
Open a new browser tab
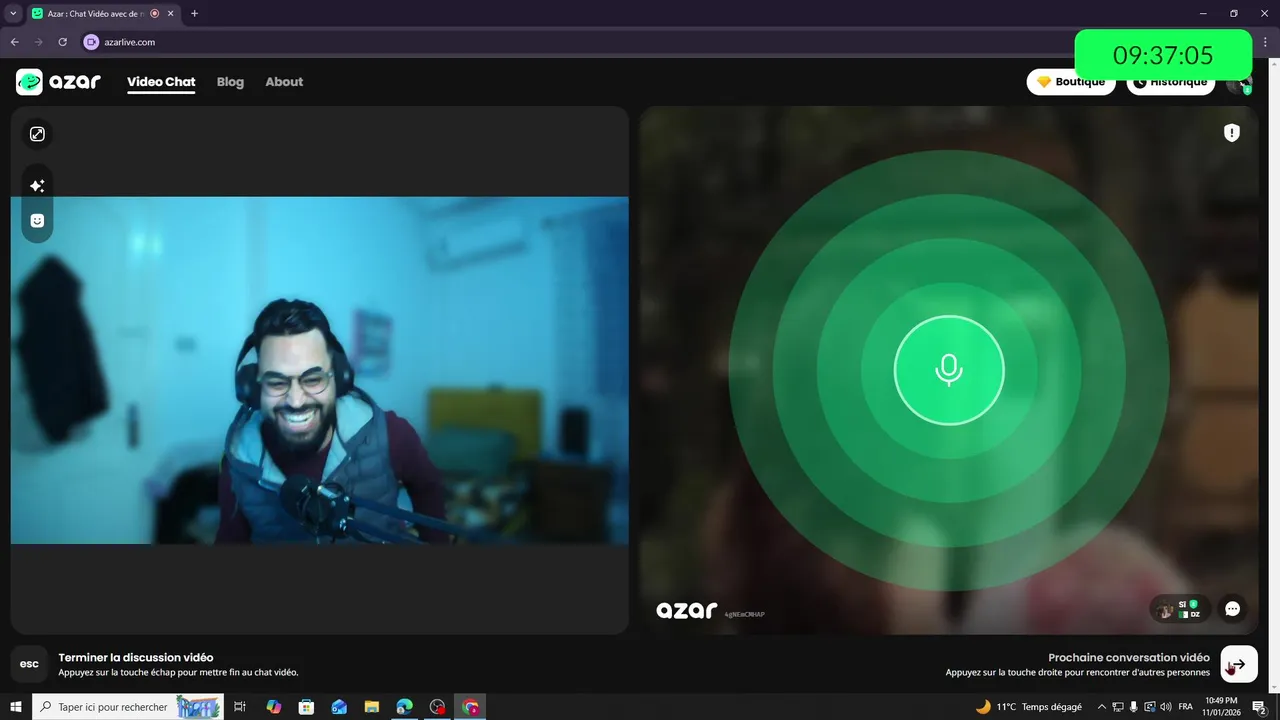(x=194, y=14)
